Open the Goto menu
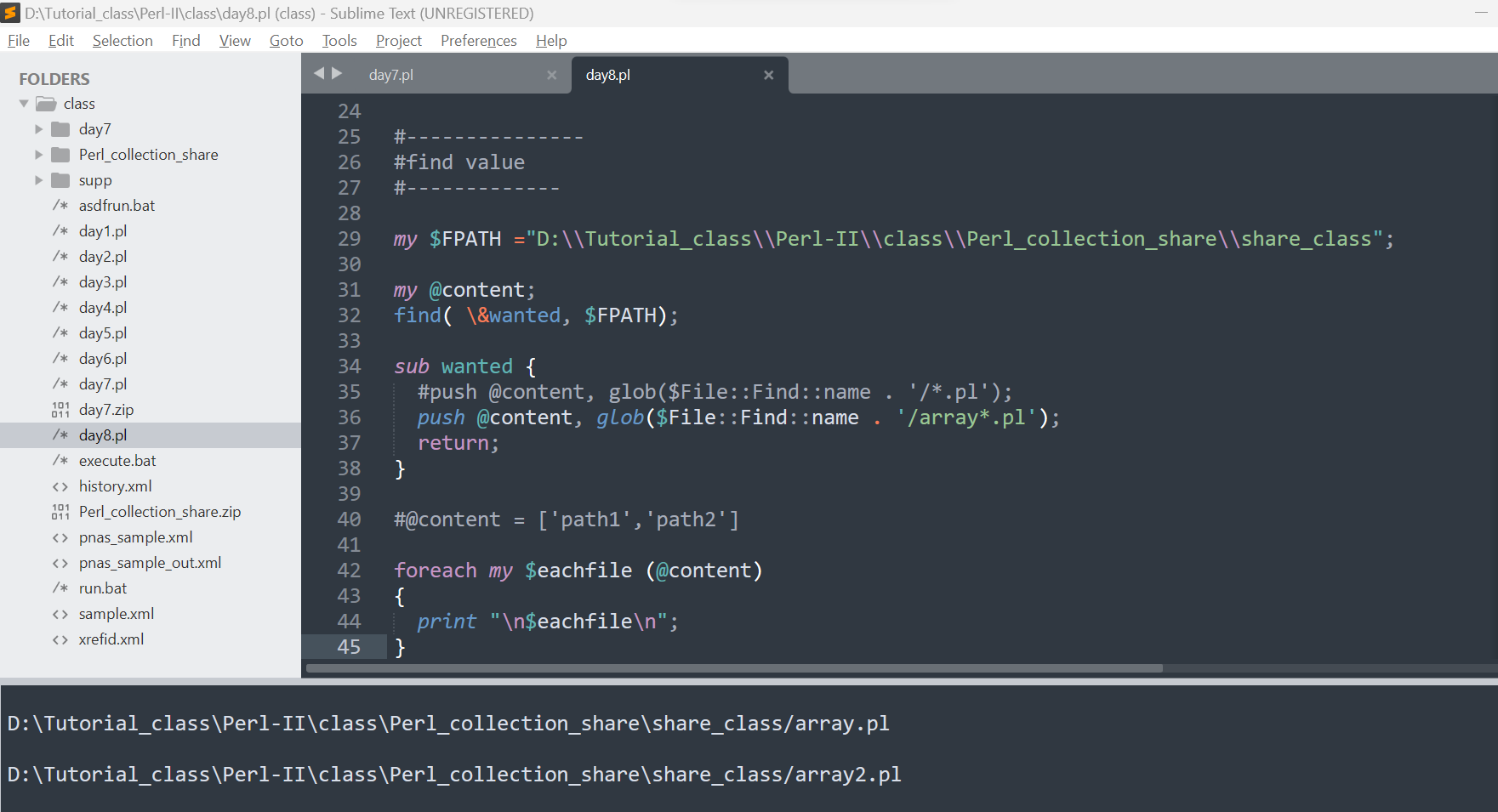The image size is (1498, 812). pyautogui.click(x=286, y=41)
